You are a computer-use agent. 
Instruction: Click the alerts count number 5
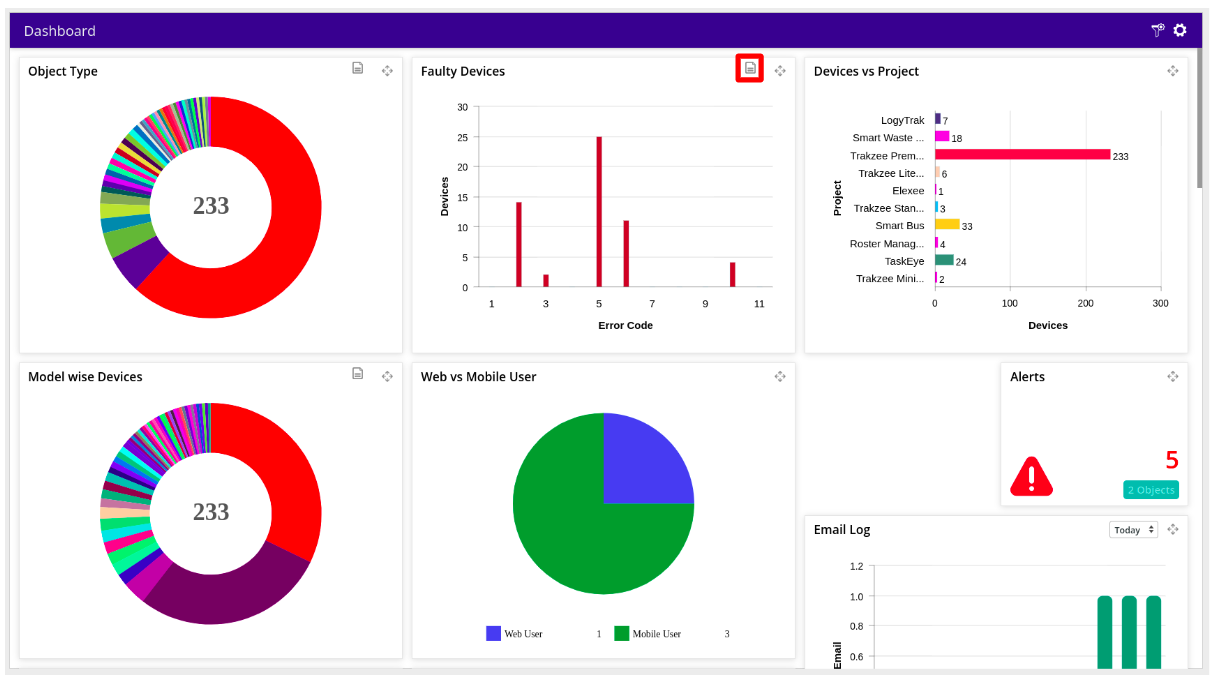click(x=1171, y=460)
